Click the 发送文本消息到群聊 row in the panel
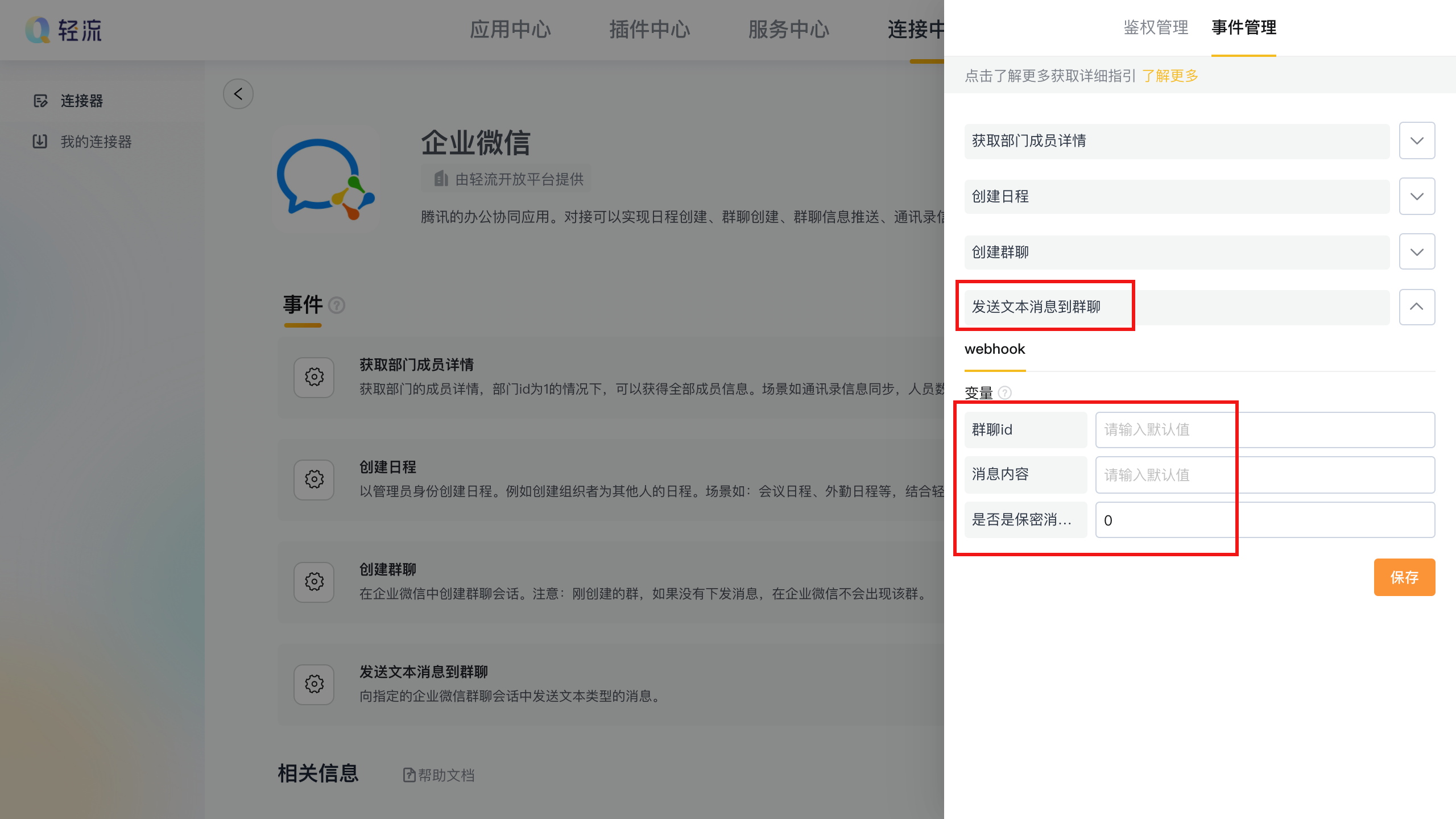This screenshot has height=819, width=1456. click(x=1177, y=307)
